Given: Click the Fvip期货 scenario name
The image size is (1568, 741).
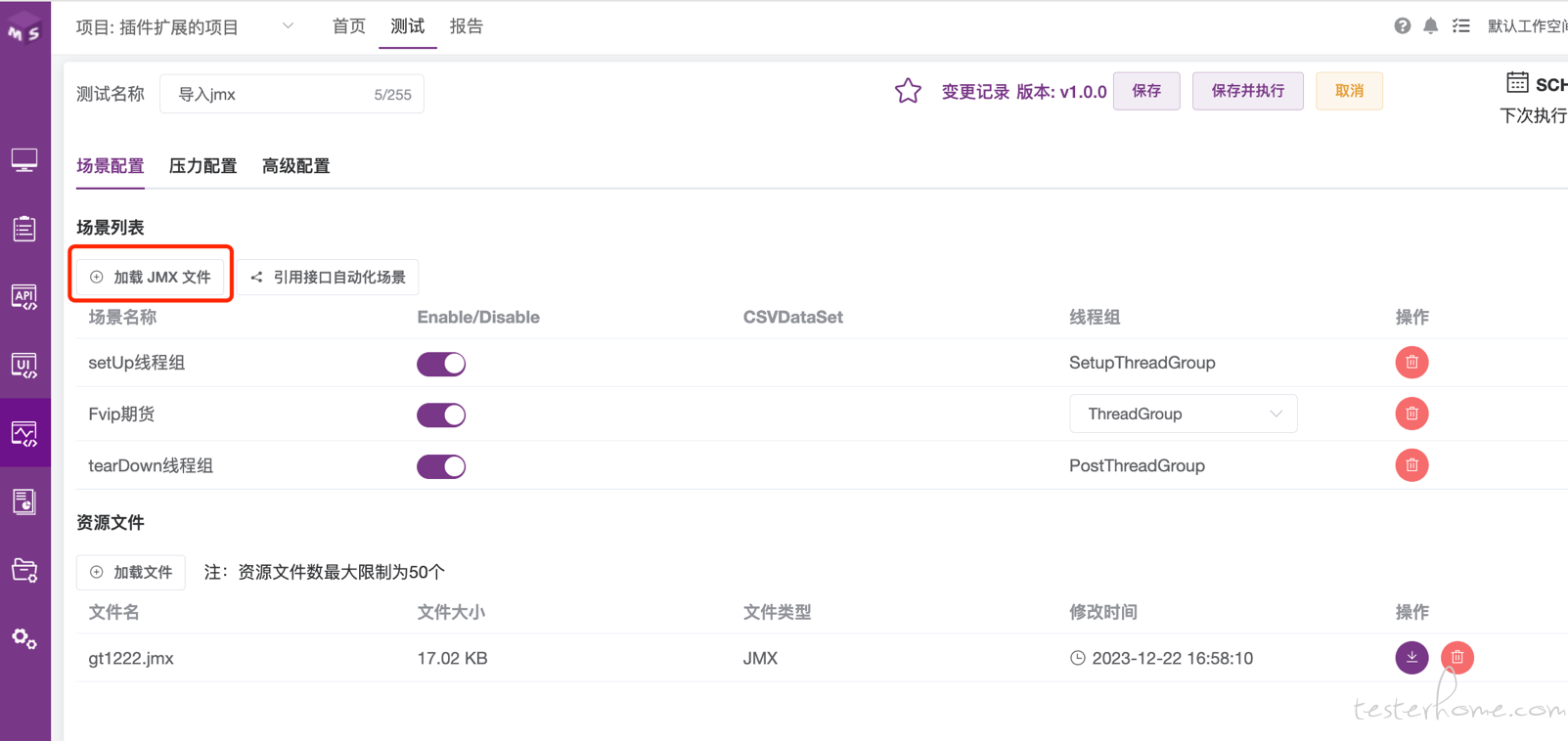Looking at the screenshot, I should 121,414.
